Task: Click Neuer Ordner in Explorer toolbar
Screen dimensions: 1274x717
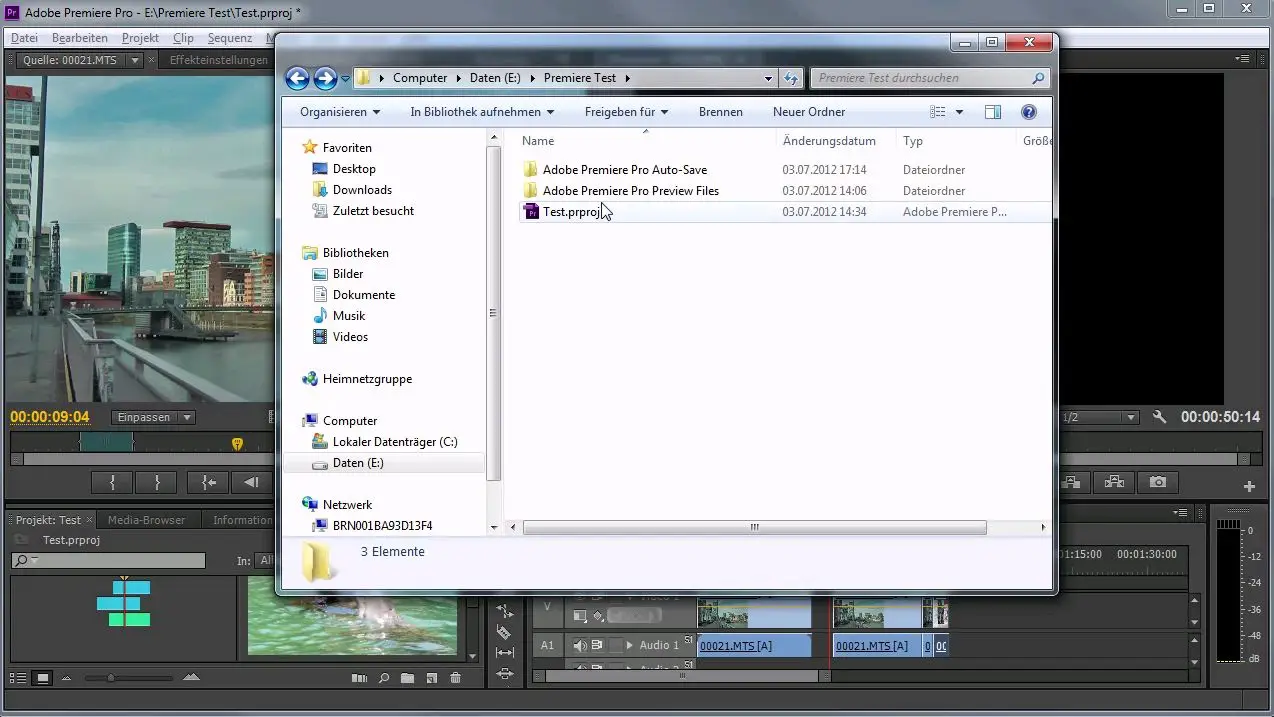Action: click(x=809, y=112)
